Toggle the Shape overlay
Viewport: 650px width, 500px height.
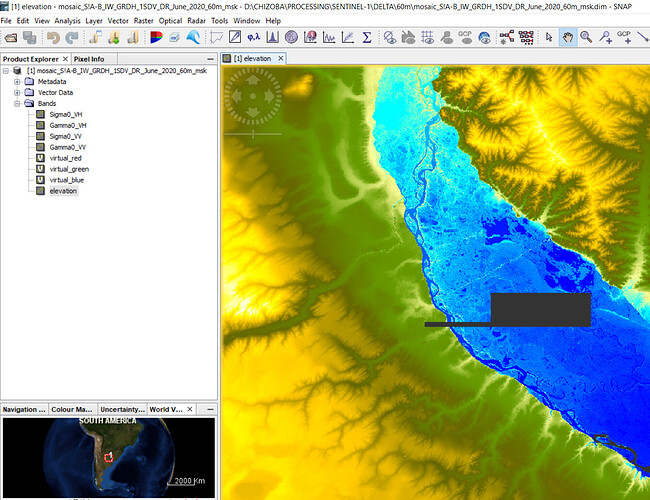[x=408, y=37]
